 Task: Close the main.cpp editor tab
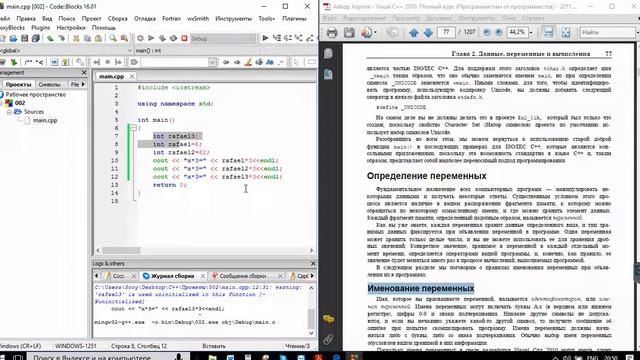tap(132, 76)
